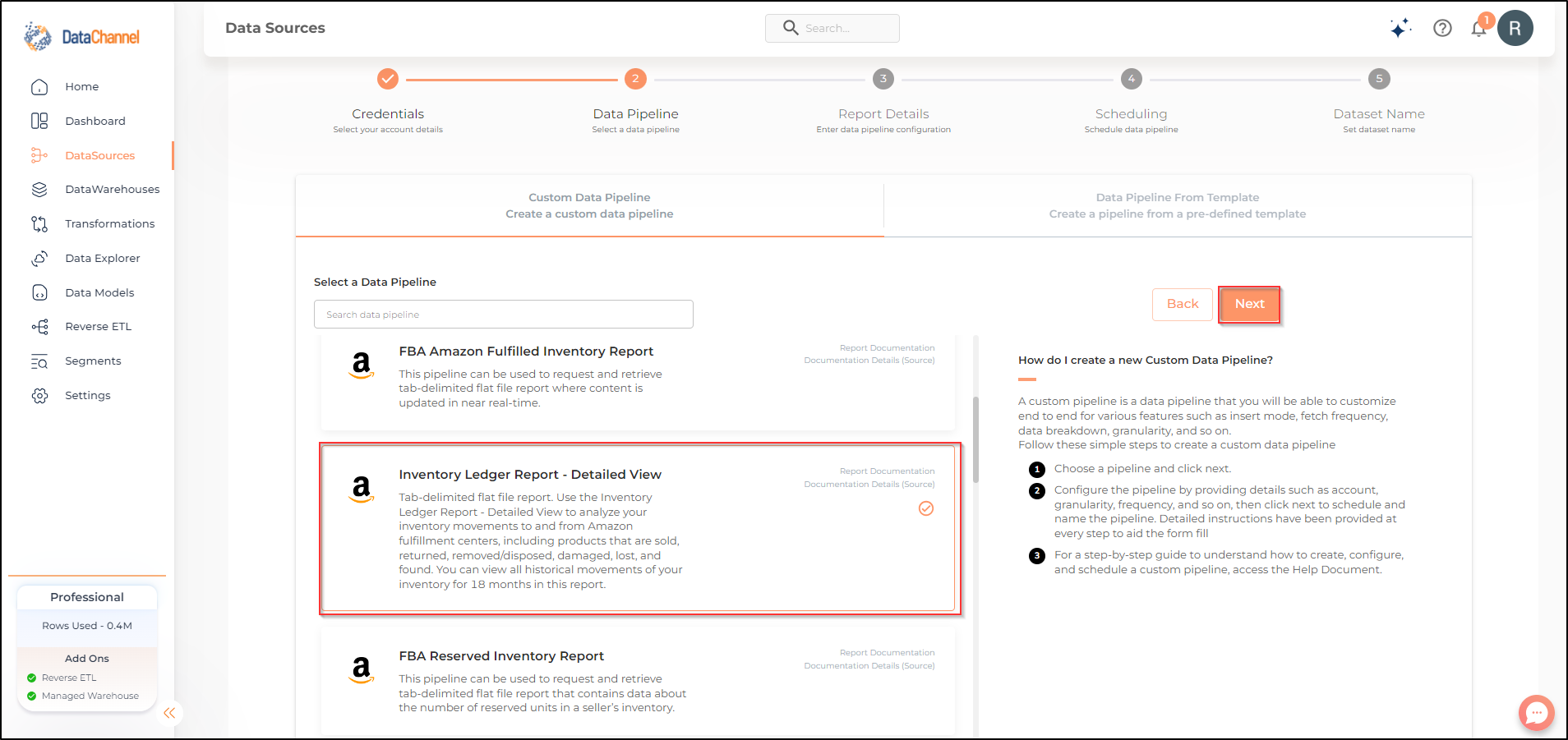
Task: Click the top Search box
Action: [832, 28]
